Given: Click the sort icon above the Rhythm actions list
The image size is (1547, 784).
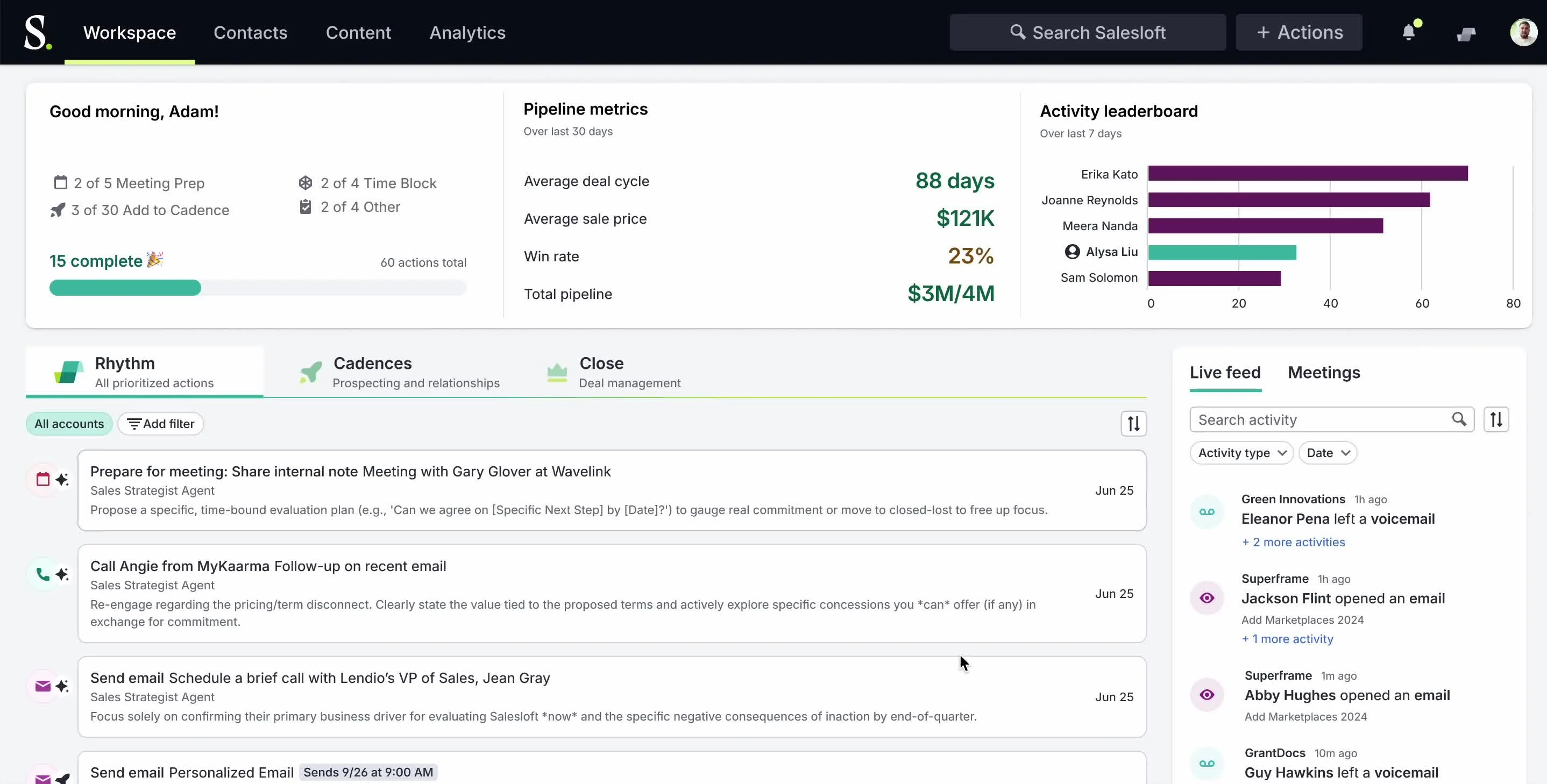Looking at the screenshot, I should [x=1133, y=424].
